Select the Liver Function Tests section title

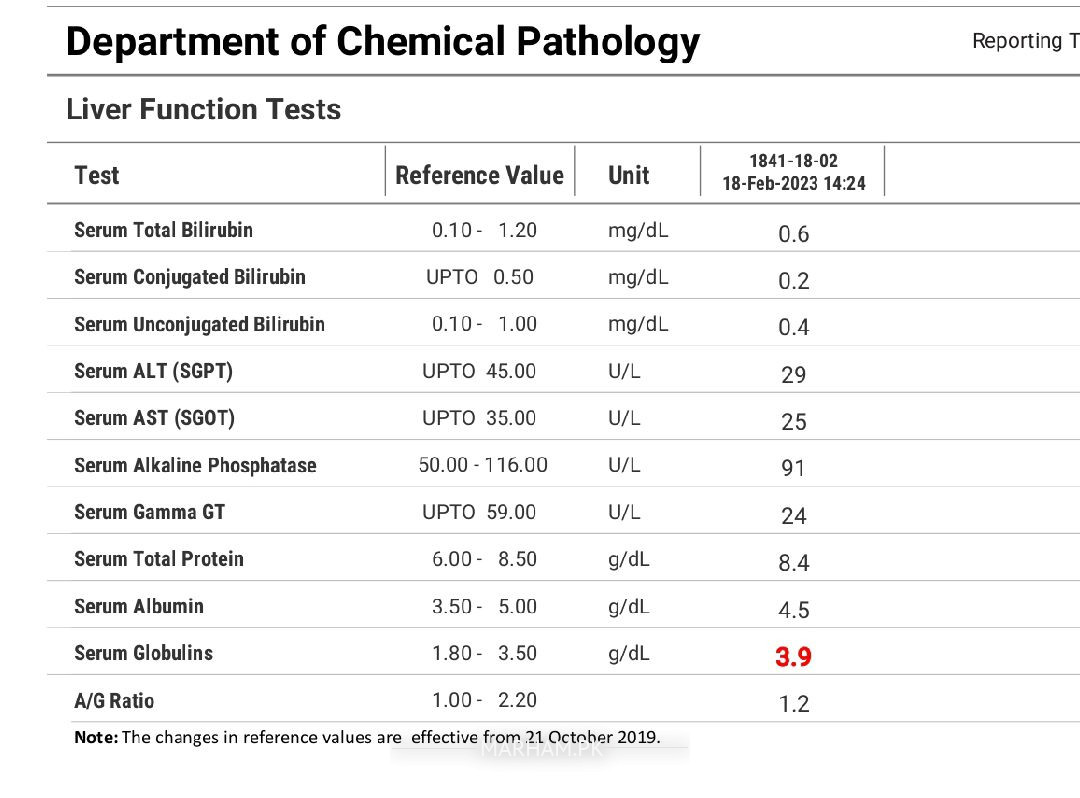203,109
